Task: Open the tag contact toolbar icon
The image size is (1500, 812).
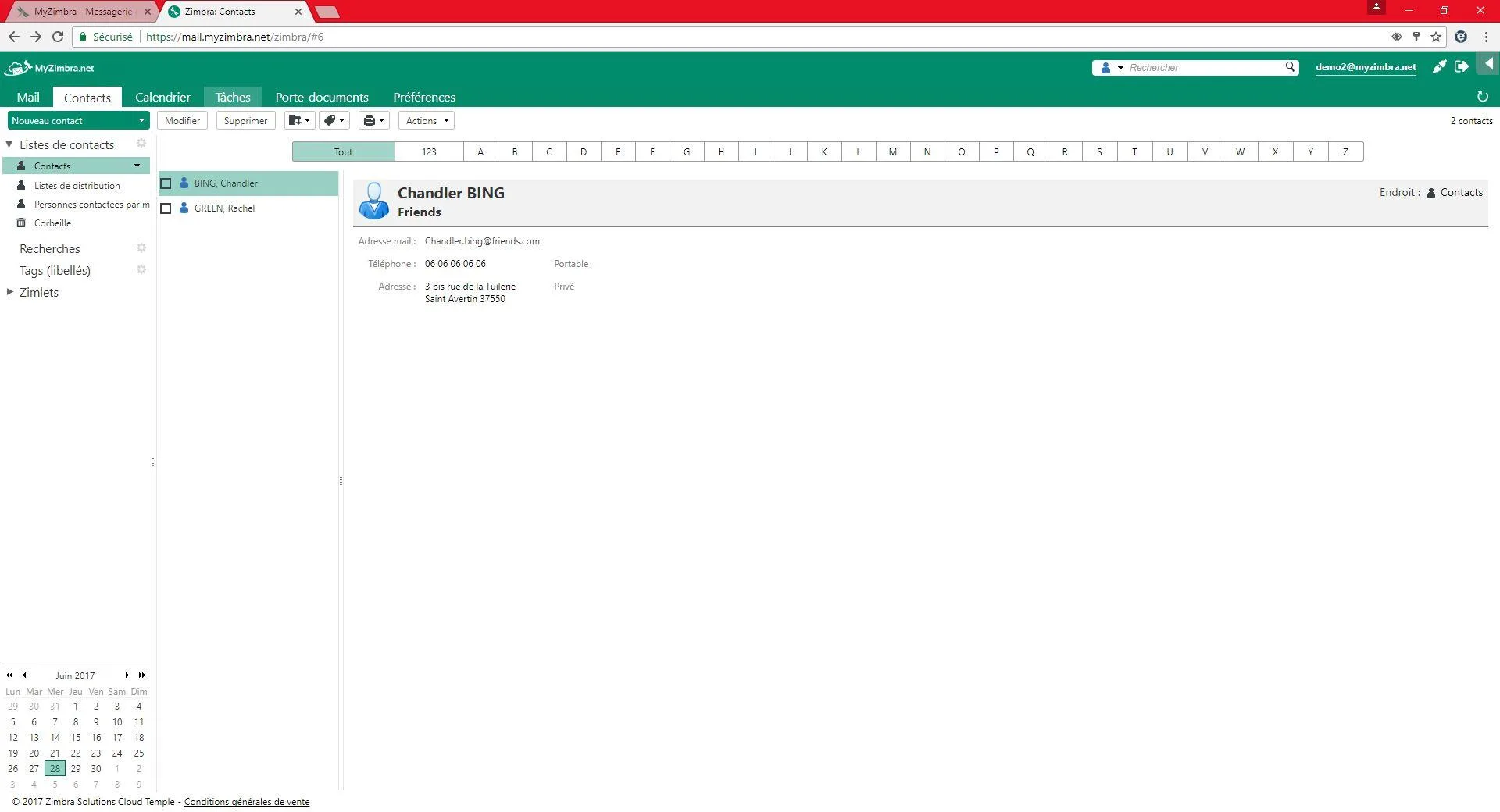Action: [334, 120]
